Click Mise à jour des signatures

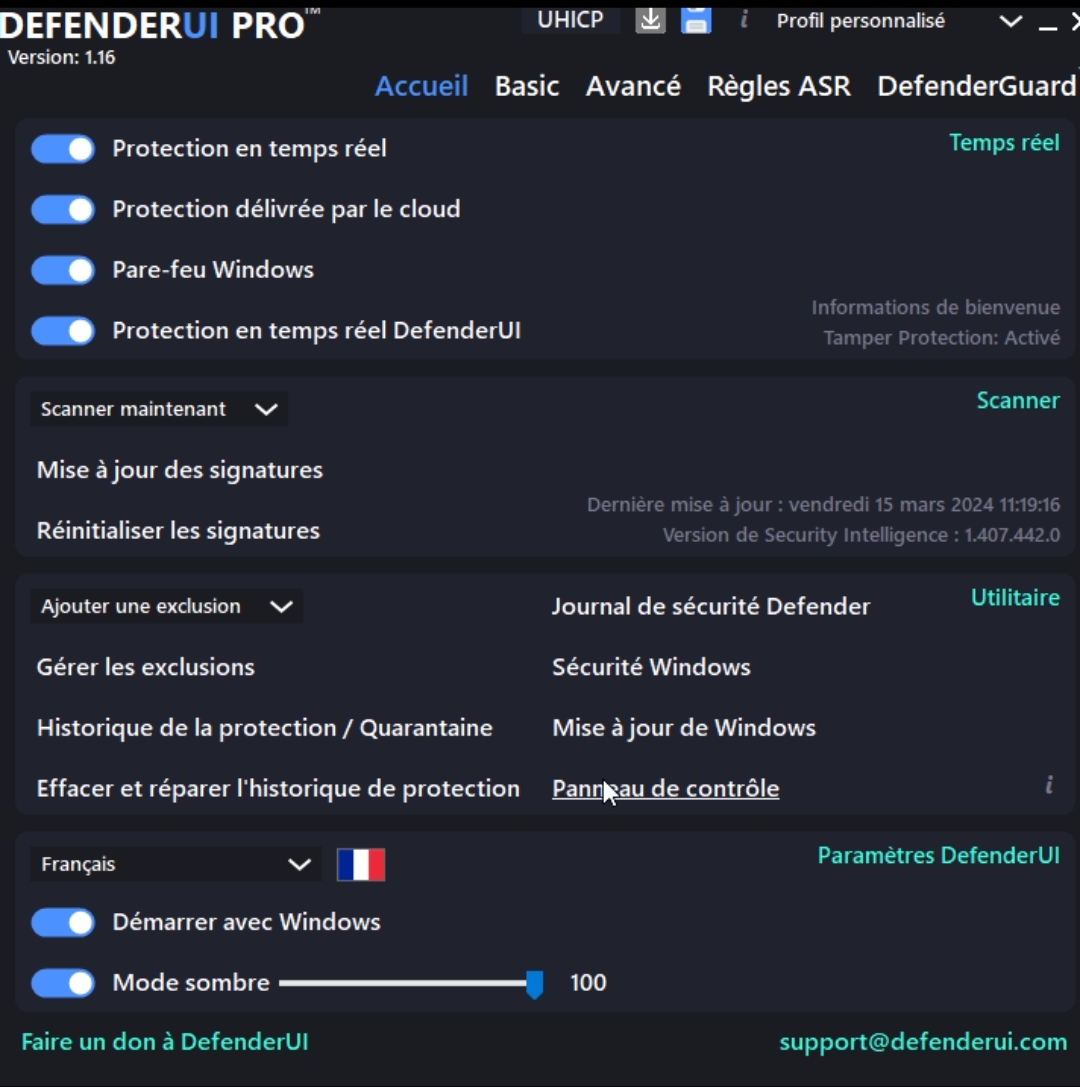(x=180, y=470)
